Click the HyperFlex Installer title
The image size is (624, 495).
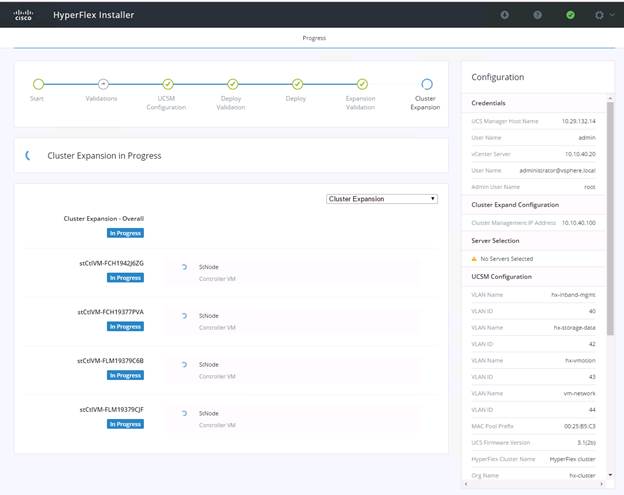[94, 15]
